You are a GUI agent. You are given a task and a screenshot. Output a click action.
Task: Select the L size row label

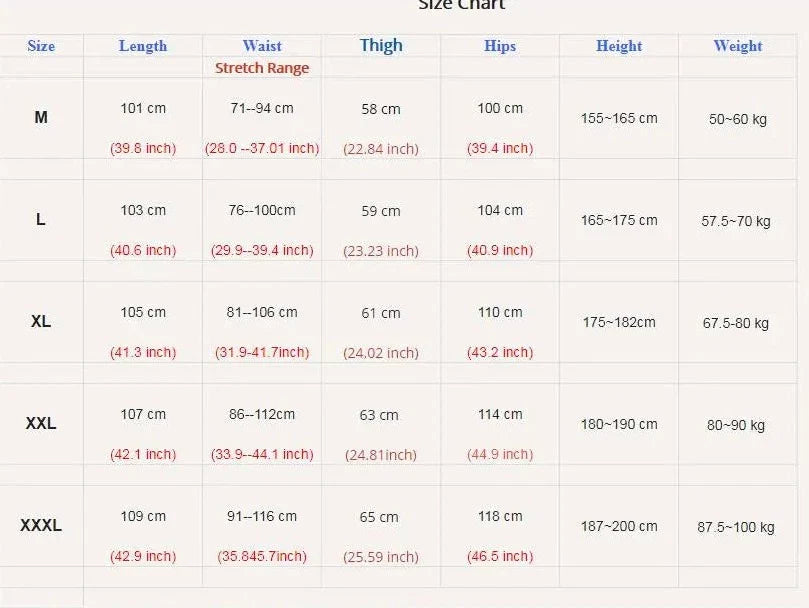click(41, 220)
